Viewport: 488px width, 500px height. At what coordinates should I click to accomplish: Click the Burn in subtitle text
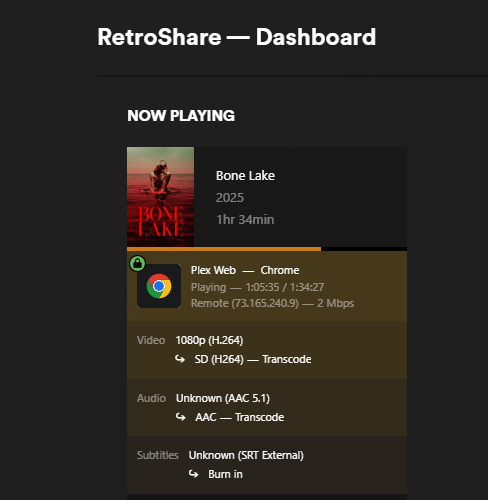[225, 474]
